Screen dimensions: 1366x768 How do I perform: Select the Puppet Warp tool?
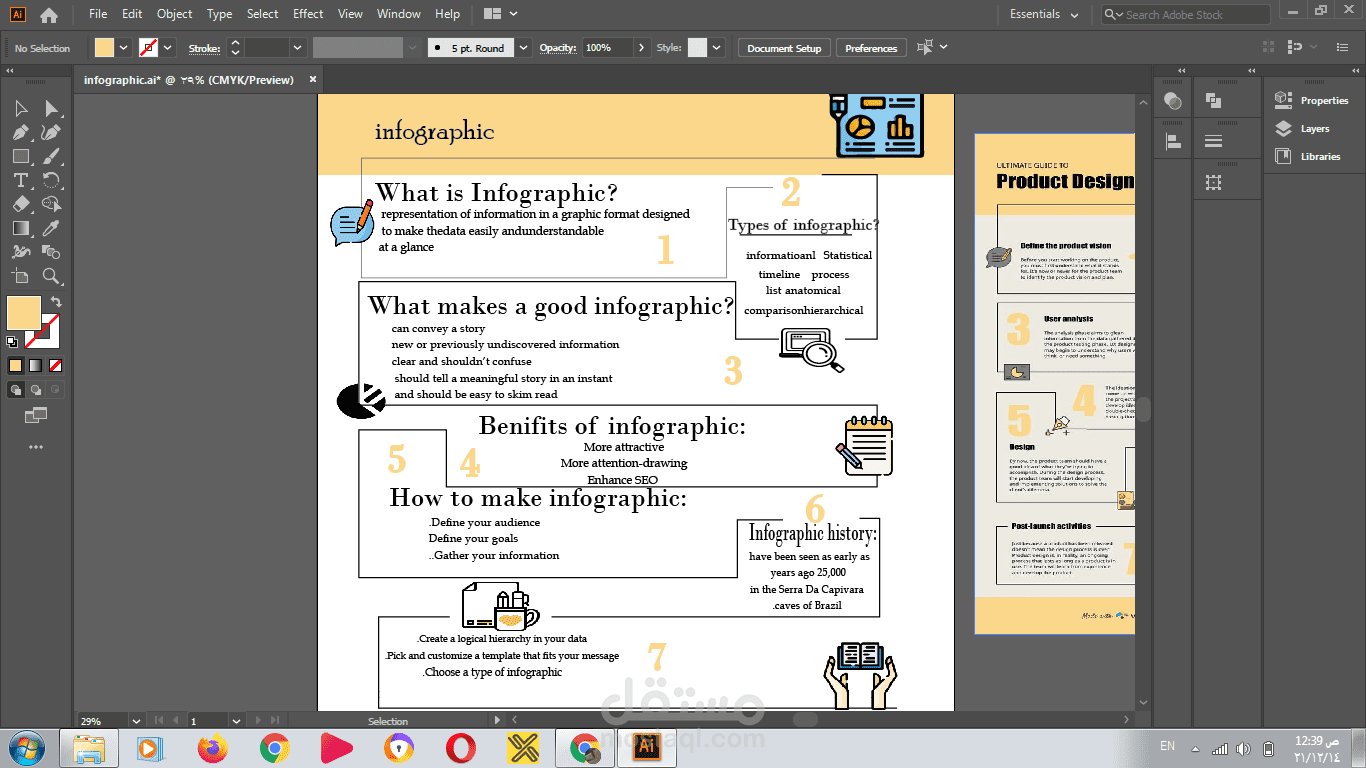click(x=21, y=252)
